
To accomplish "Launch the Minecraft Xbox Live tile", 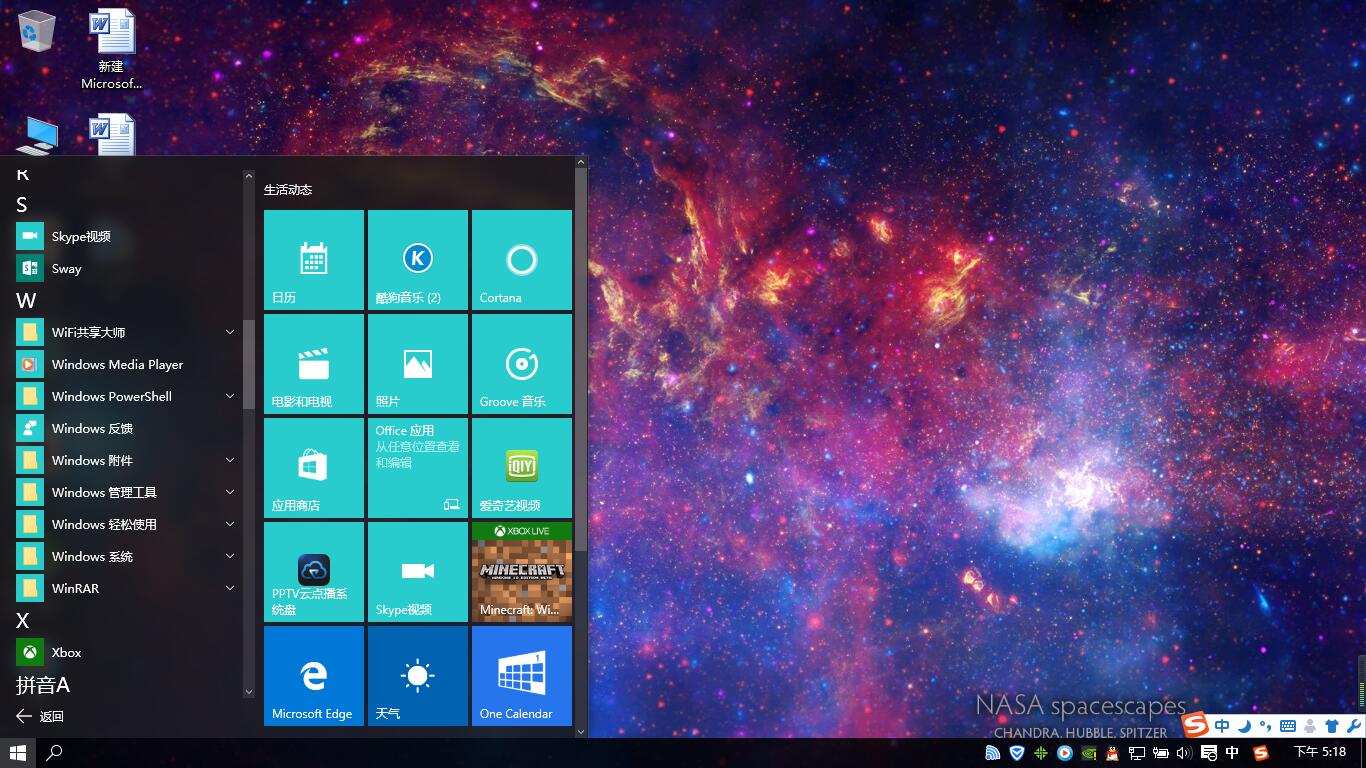I will click(522, 572).
